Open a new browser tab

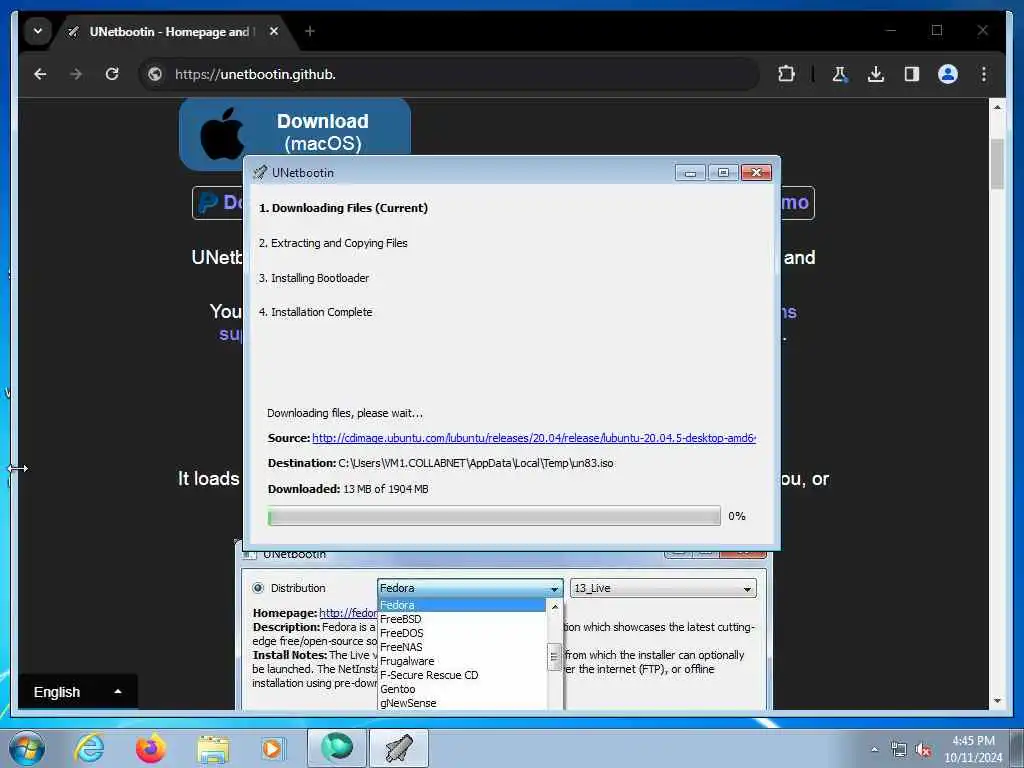click(310, 31)
